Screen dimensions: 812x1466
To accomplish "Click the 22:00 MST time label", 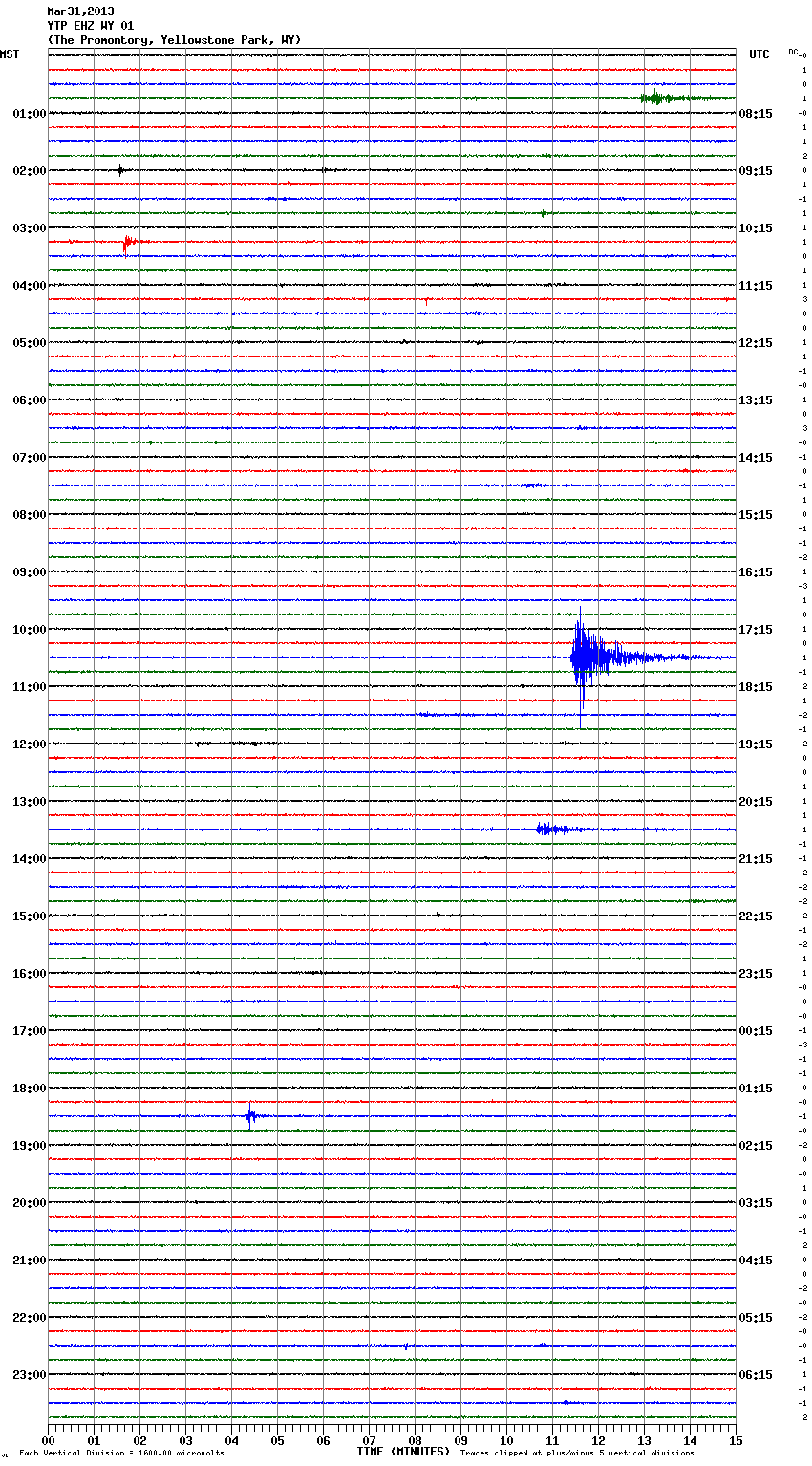I will coord(29,1318).
